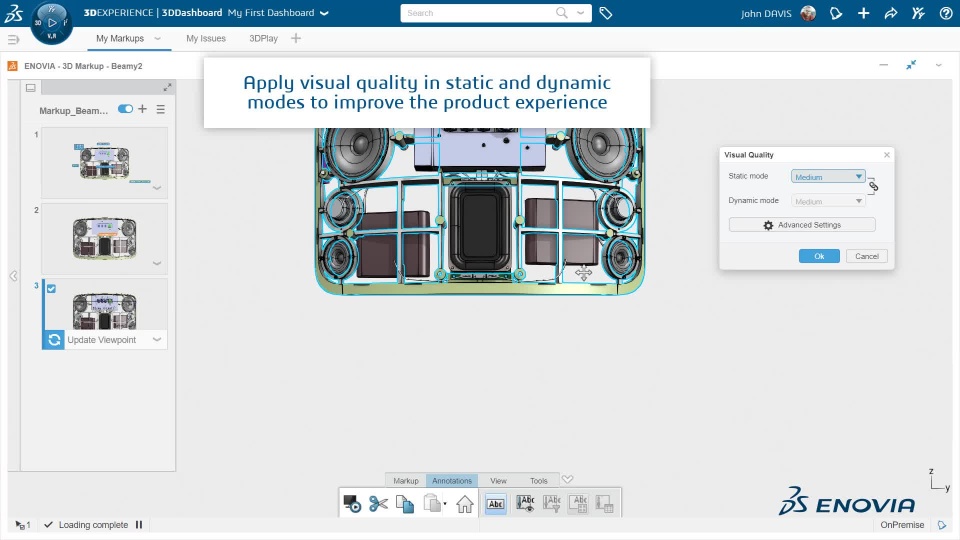Click the link chain icon between modes
This screenshot has width=960, height=540.
[x=874, y=186]
